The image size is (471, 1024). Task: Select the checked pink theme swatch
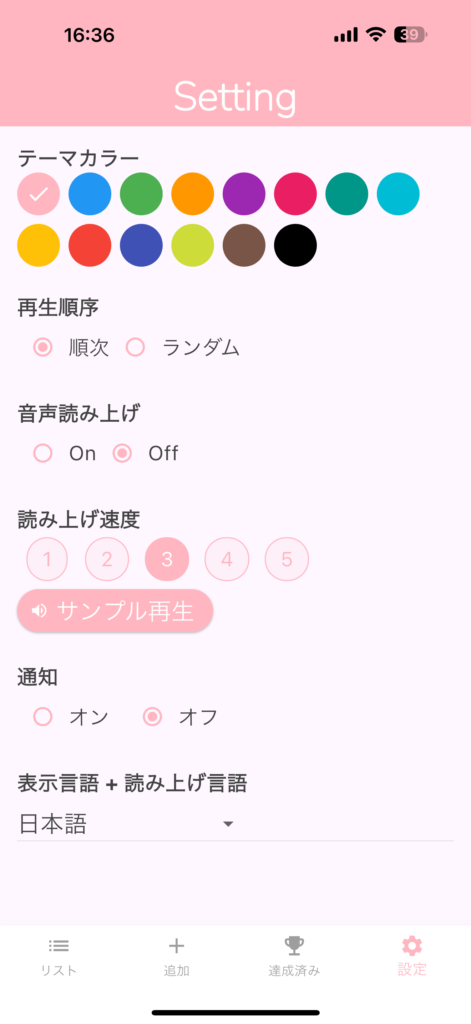(39, 194)
